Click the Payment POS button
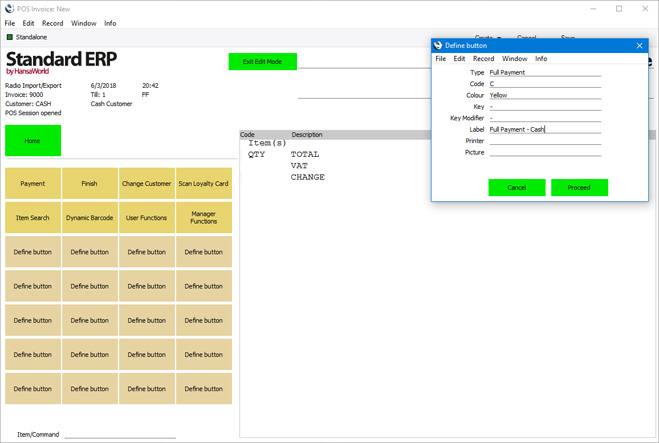 (33, 183)
